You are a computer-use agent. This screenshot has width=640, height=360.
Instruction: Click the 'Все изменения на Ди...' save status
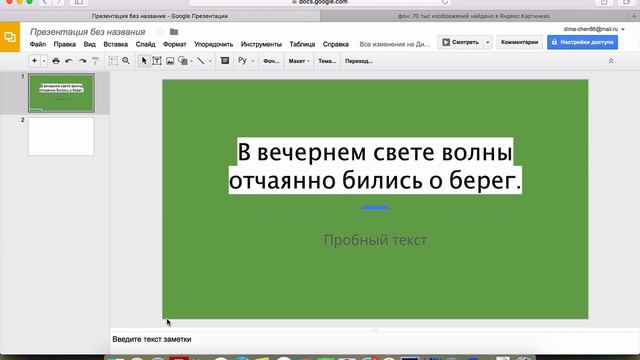pyautogui.click(x=395, y=44)
